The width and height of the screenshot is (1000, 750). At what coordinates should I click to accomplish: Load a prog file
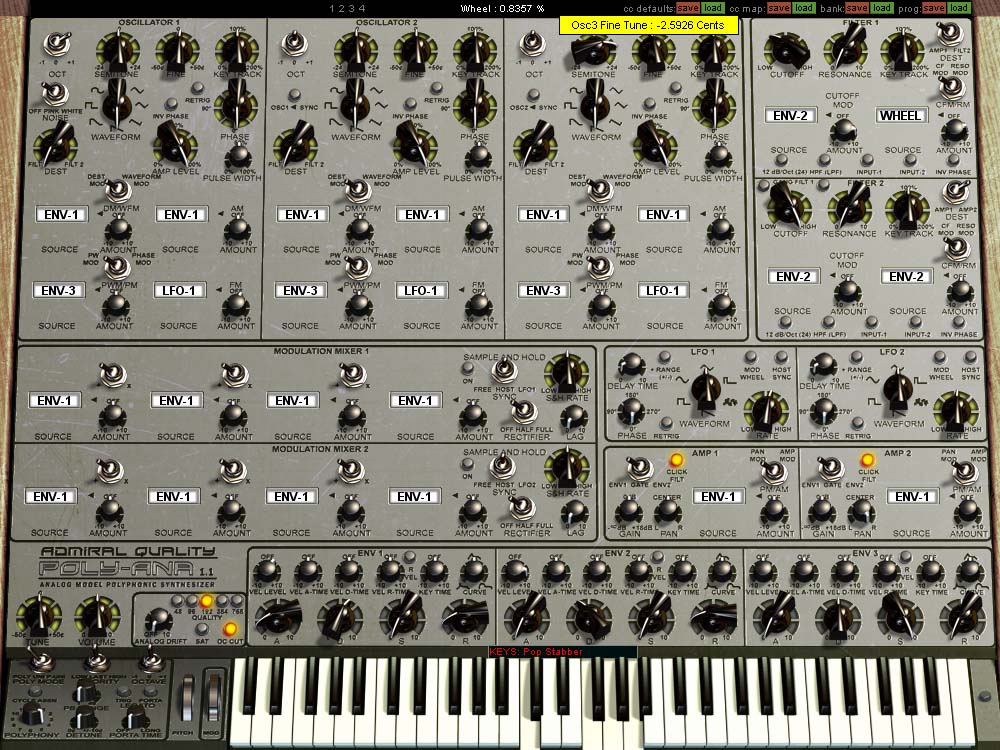959,8
